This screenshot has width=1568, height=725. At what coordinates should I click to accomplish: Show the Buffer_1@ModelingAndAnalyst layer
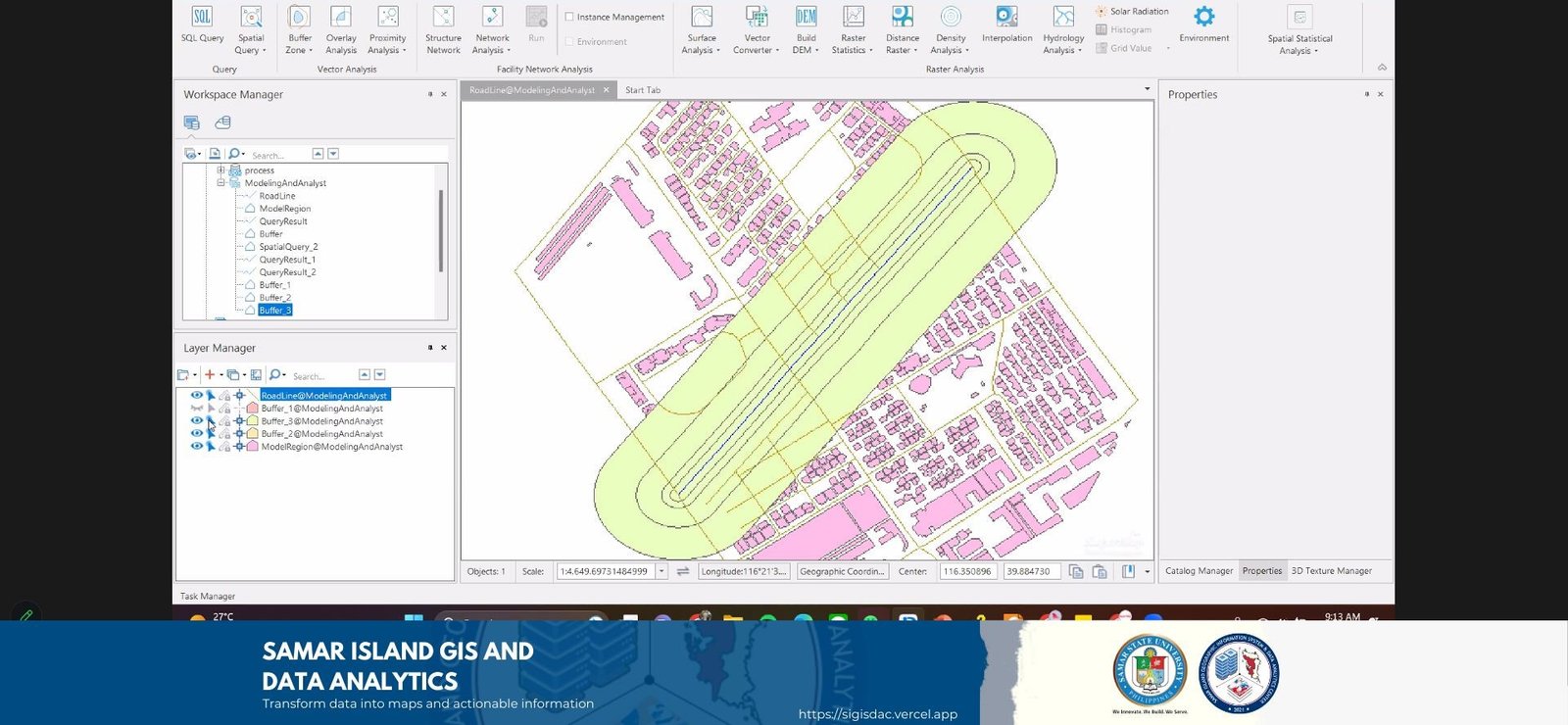[x=196, y=408]
